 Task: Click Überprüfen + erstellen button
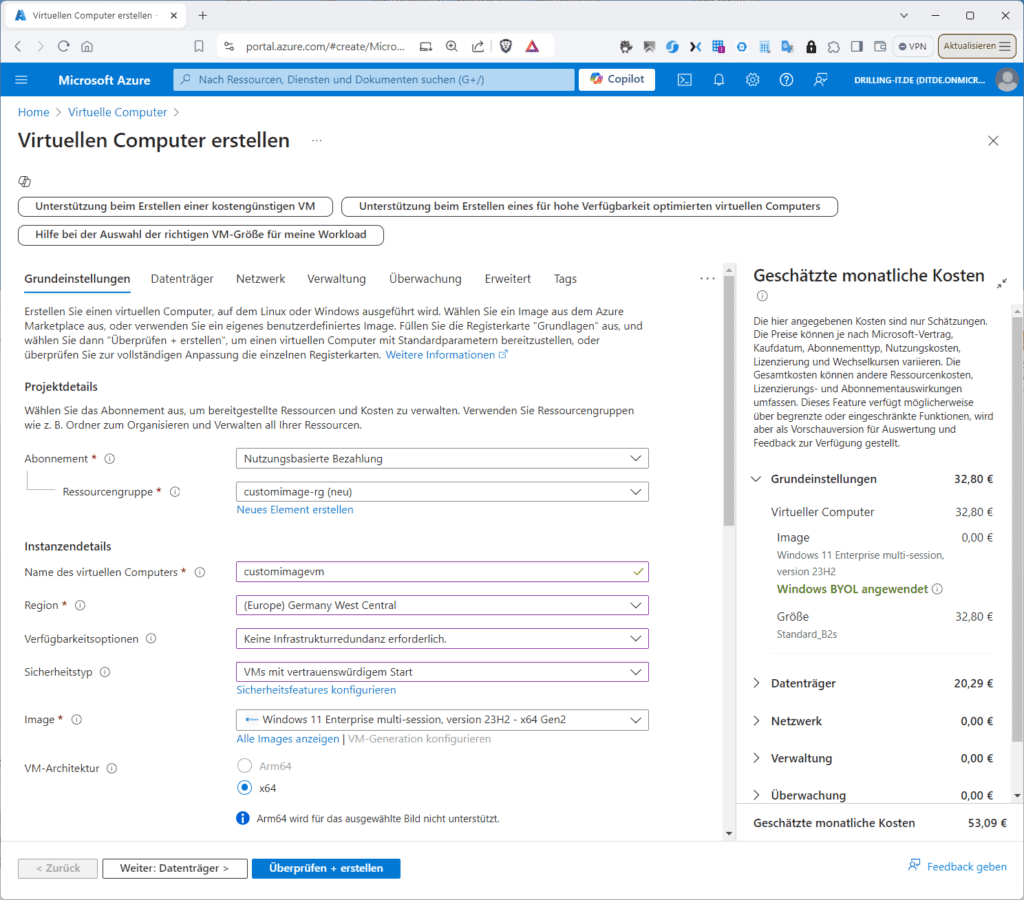coord(326,869)
